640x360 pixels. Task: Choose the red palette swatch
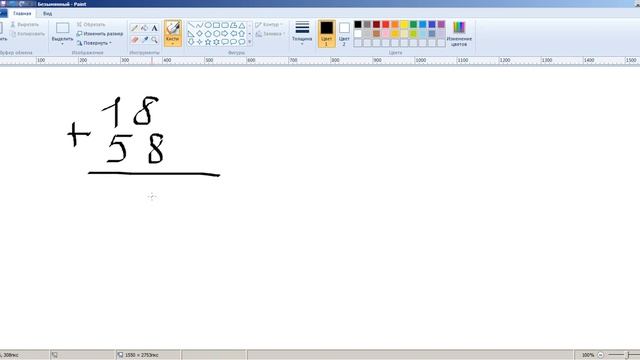[386, 24]
